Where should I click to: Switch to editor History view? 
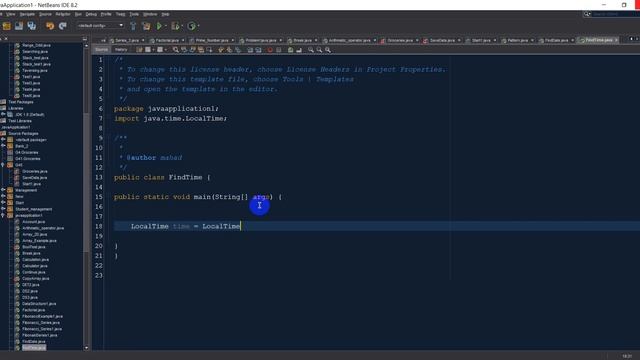[121, 50]
